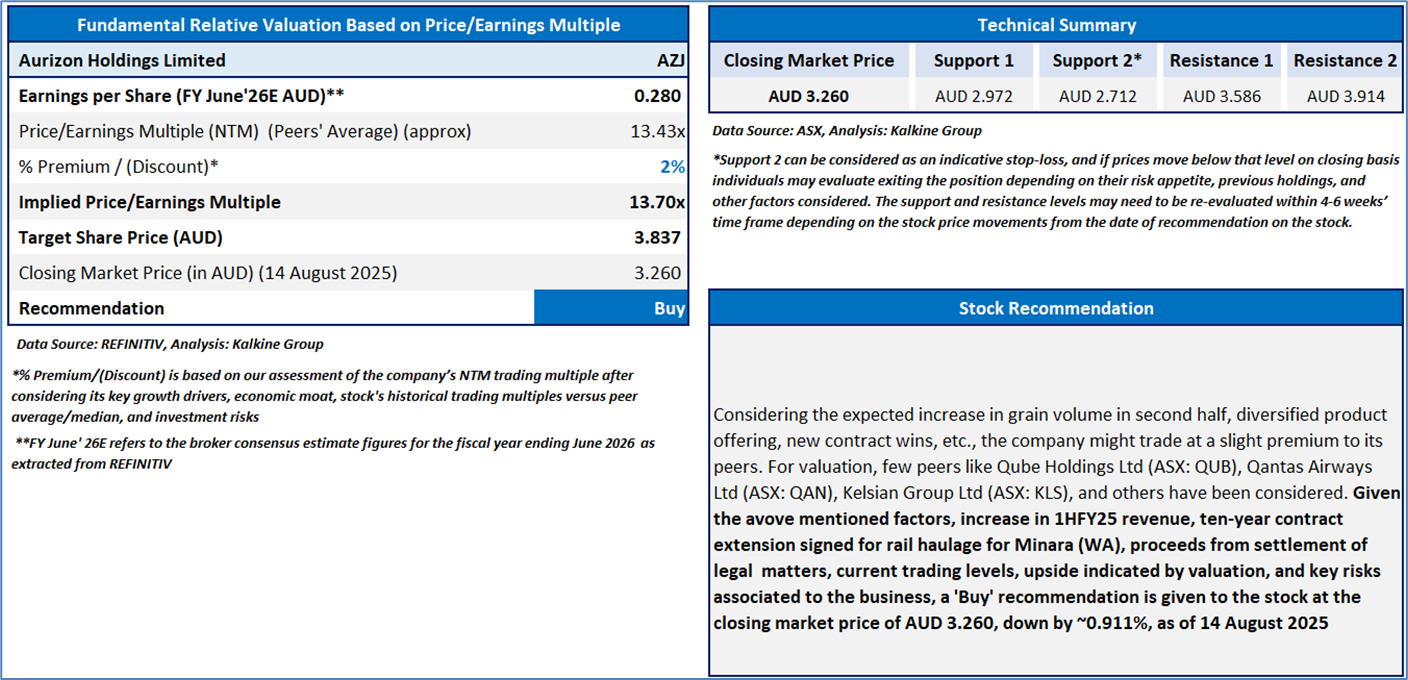Click the Support 2 value AUD 2.712
1408x680 pixels.
click(x=1097, y=97)
